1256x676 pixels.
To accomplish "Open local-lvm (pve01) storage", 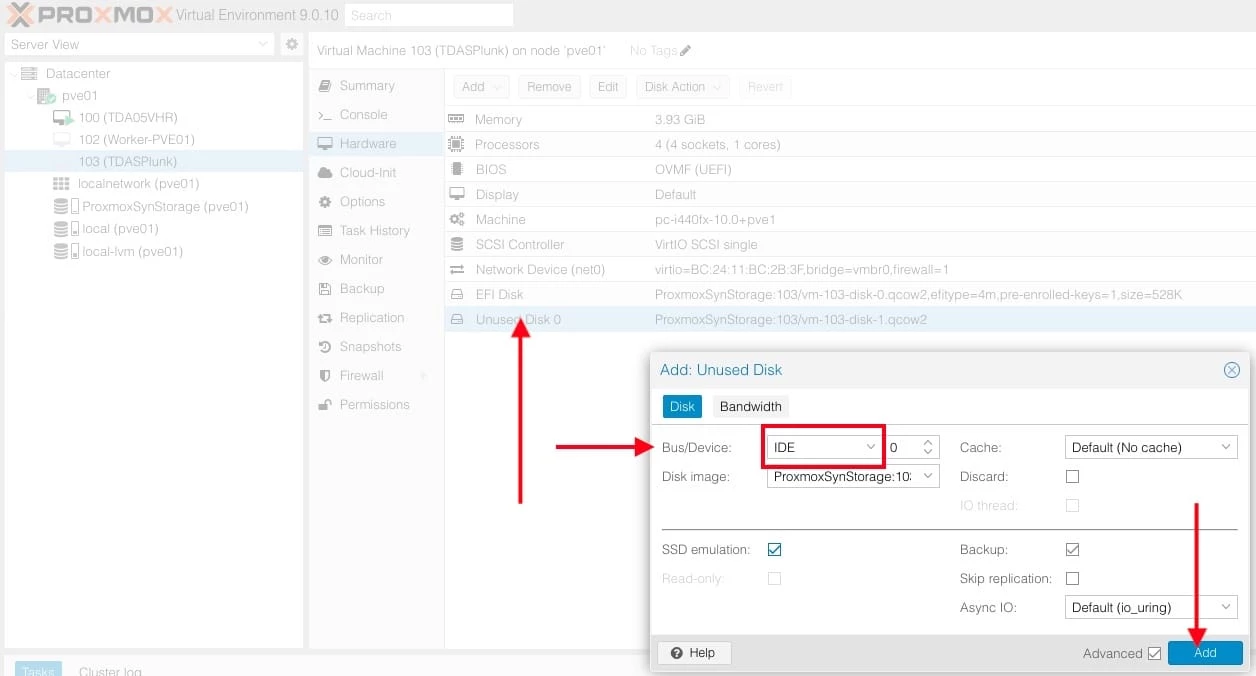I will 132,251.
